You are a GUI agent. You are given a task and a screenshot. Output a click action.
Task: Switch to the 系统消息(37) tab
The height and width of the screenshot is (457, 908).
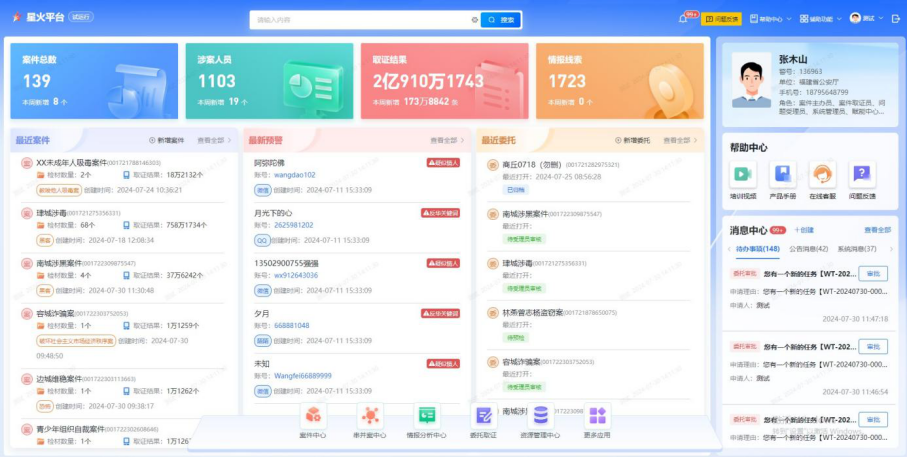(x=856, y=249)
